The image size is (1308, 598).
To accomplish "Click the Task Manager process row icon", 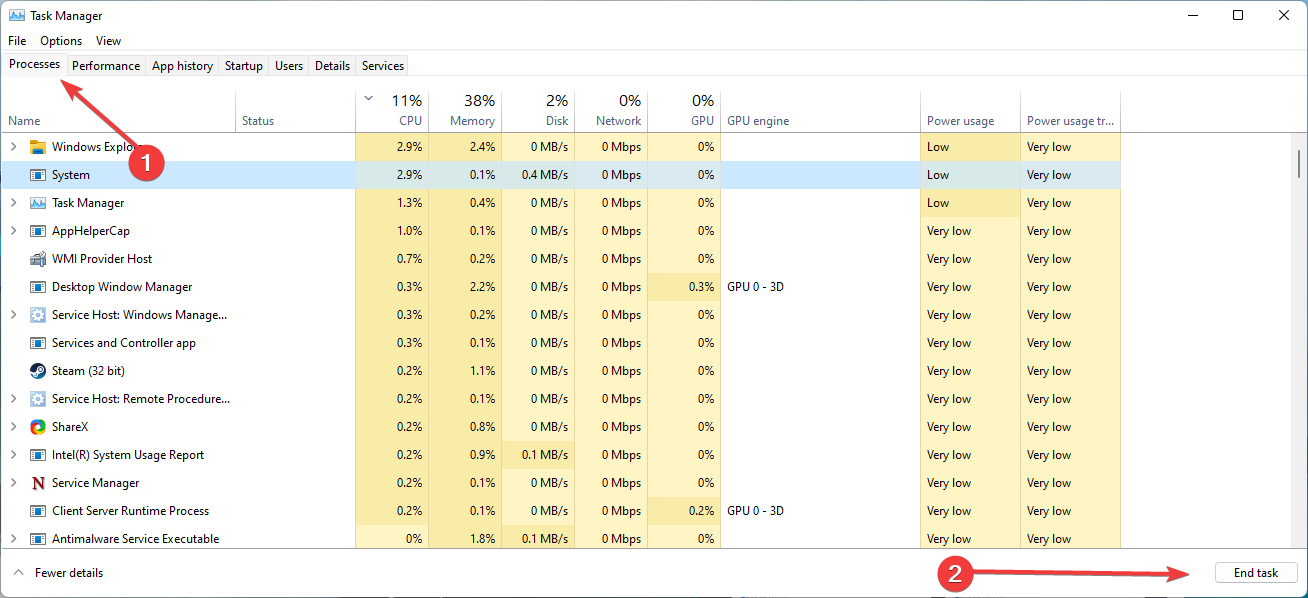I will 38,203.
